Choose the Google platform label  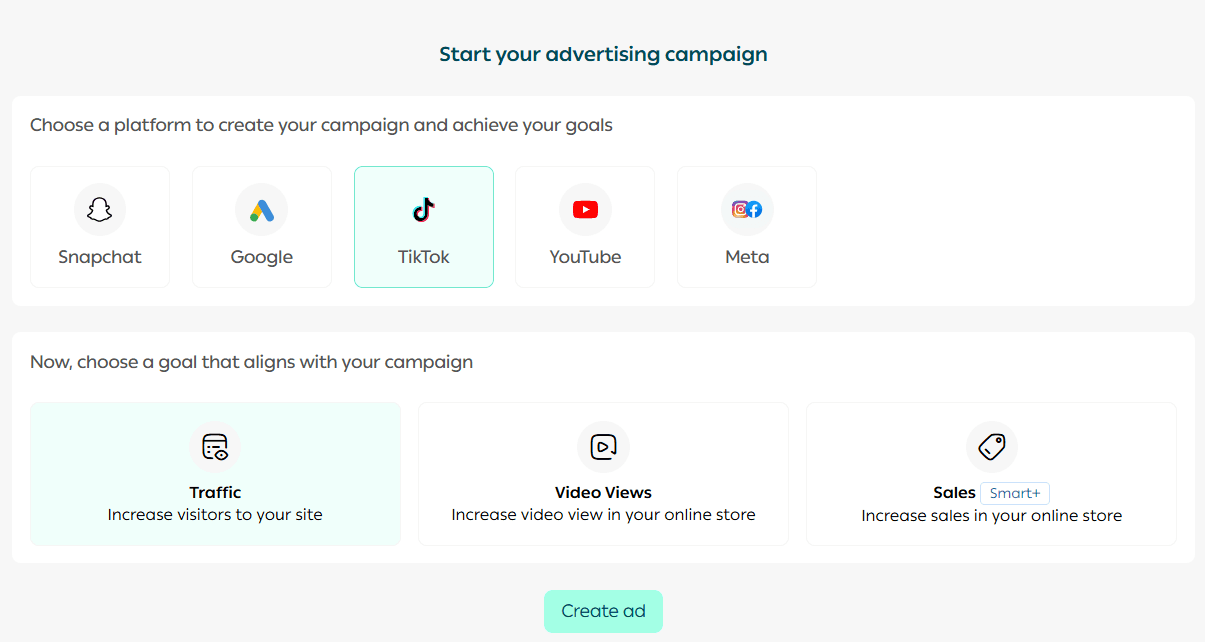coord(261,257)
